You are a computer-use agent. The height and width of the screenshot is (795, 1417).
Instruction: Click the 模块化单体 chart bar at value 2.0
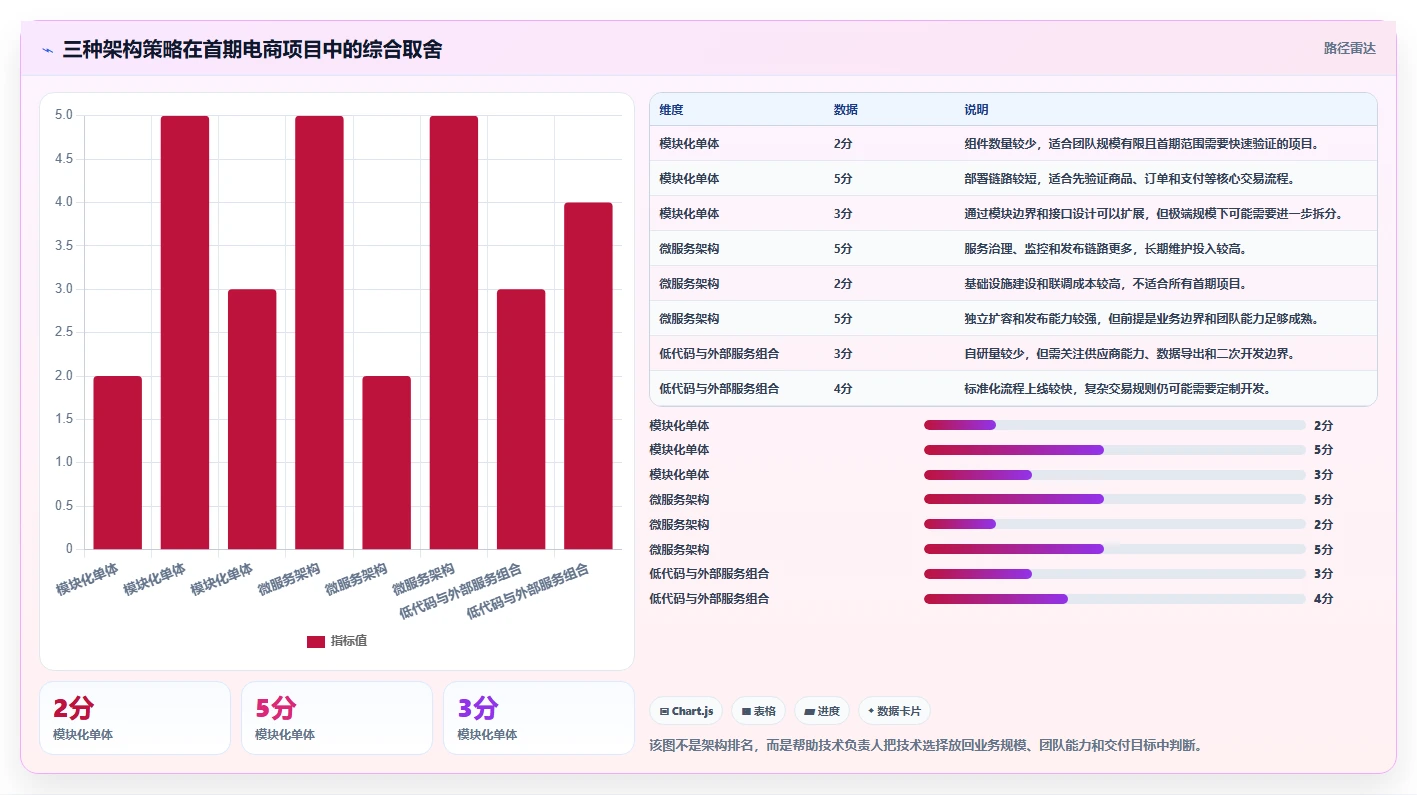click(118, 463)
